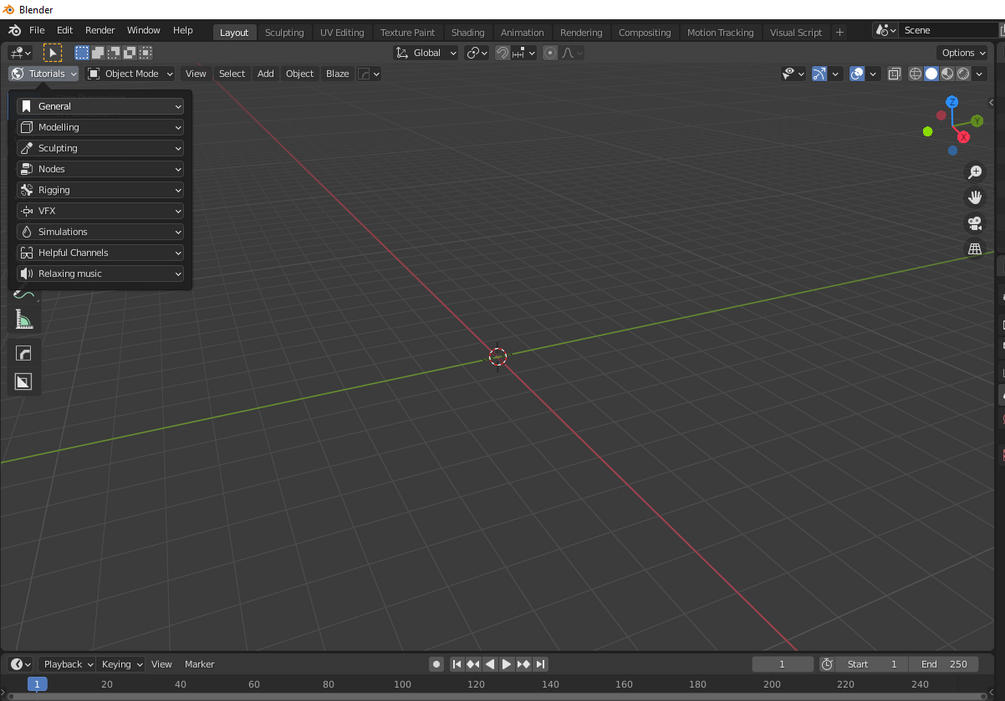Open the File menu
The width and height of the screenshot is (1005, 701).
(37, 30)
